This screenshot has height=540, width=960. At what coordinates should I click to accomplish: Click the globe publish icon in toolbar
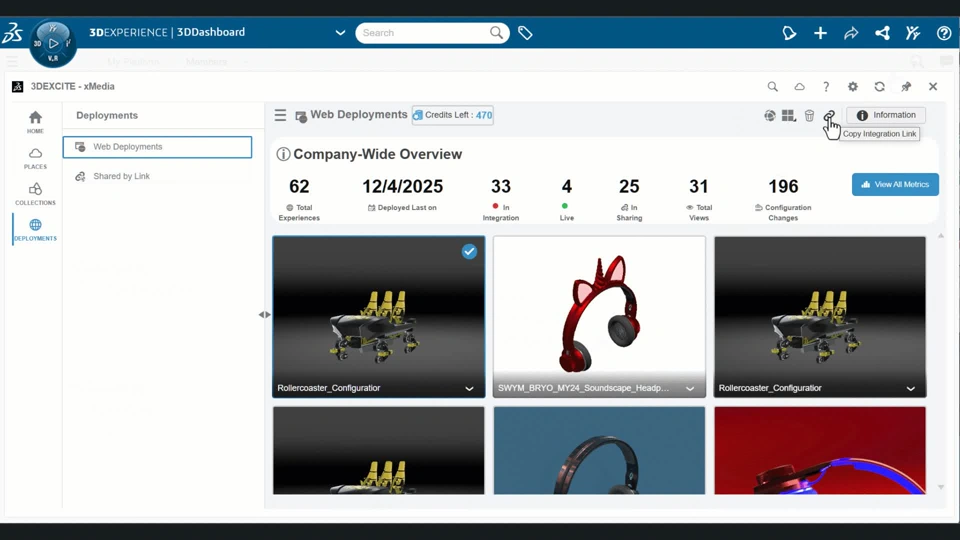[770, 116]
